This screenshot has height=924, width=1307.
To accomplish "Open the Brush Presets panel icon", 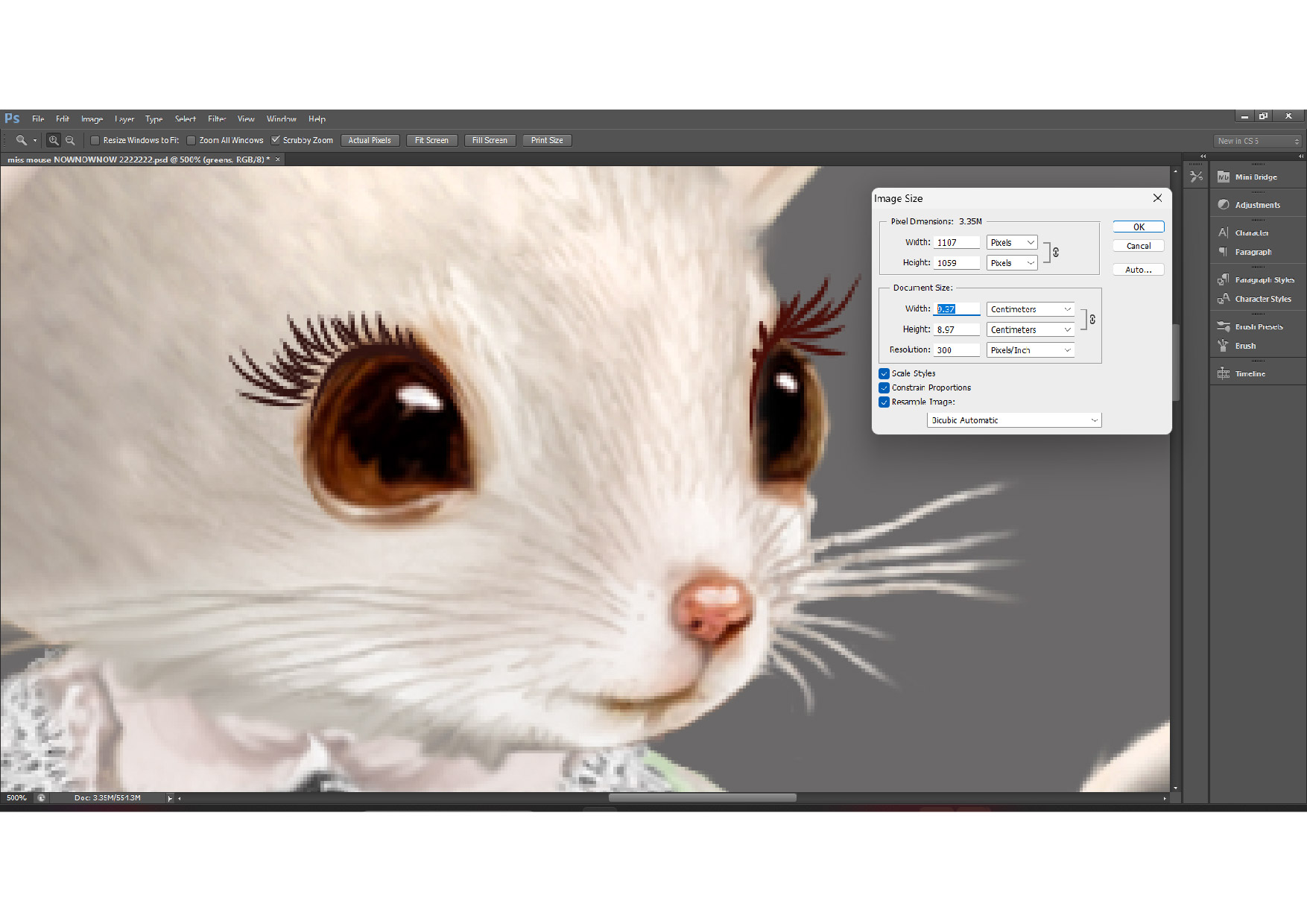I will pyautogui.click(x=1224, y=326).
